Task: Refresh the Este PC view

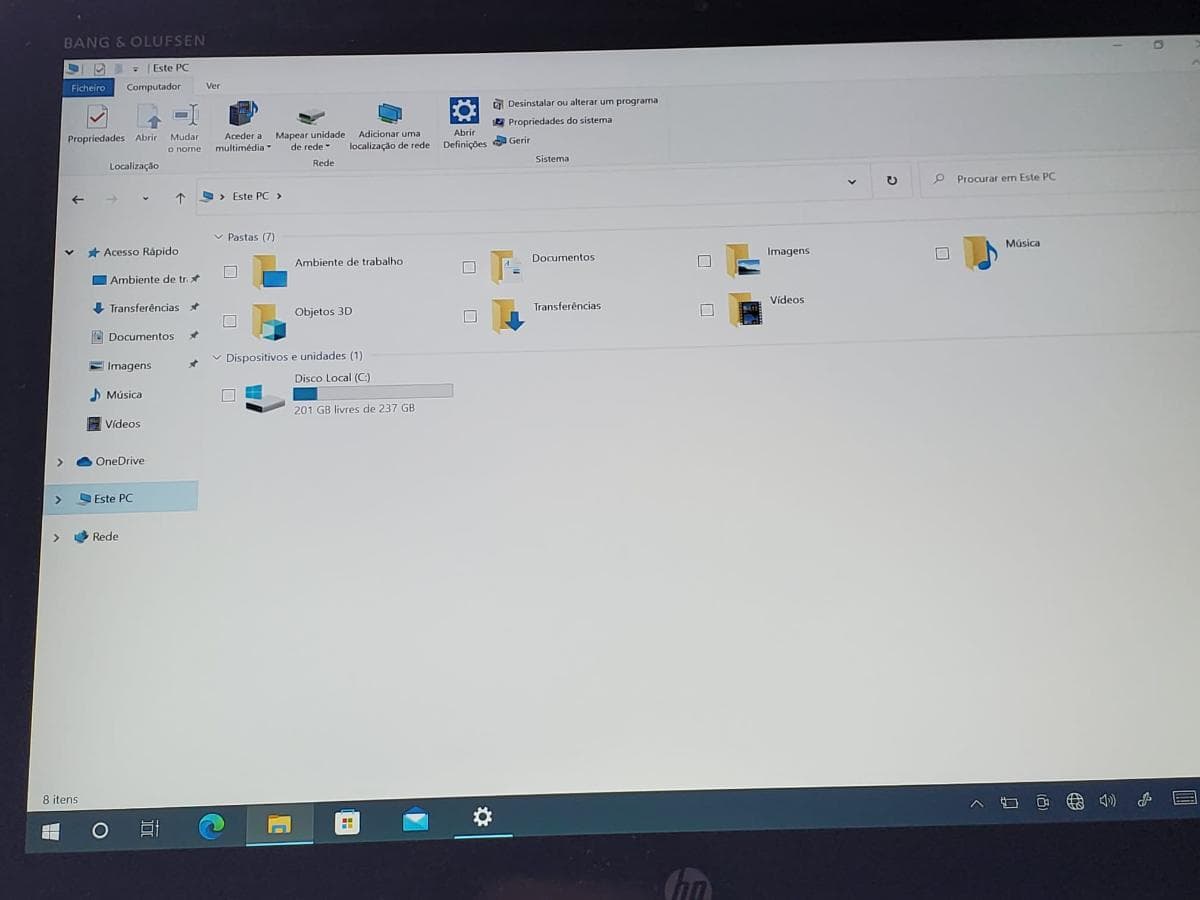Action: pos(891,181)
